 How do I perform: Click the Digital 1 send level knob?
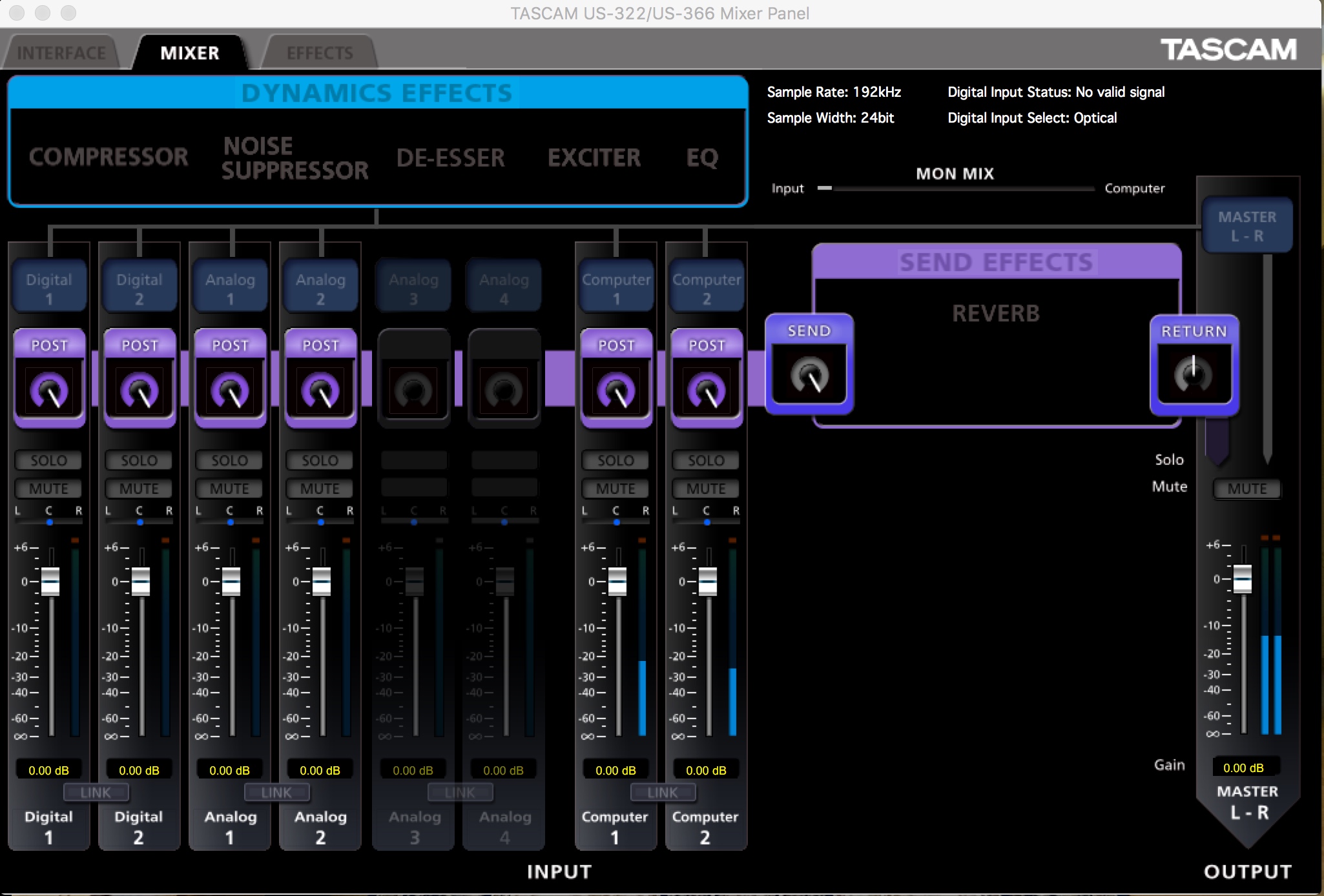point(49,391)
